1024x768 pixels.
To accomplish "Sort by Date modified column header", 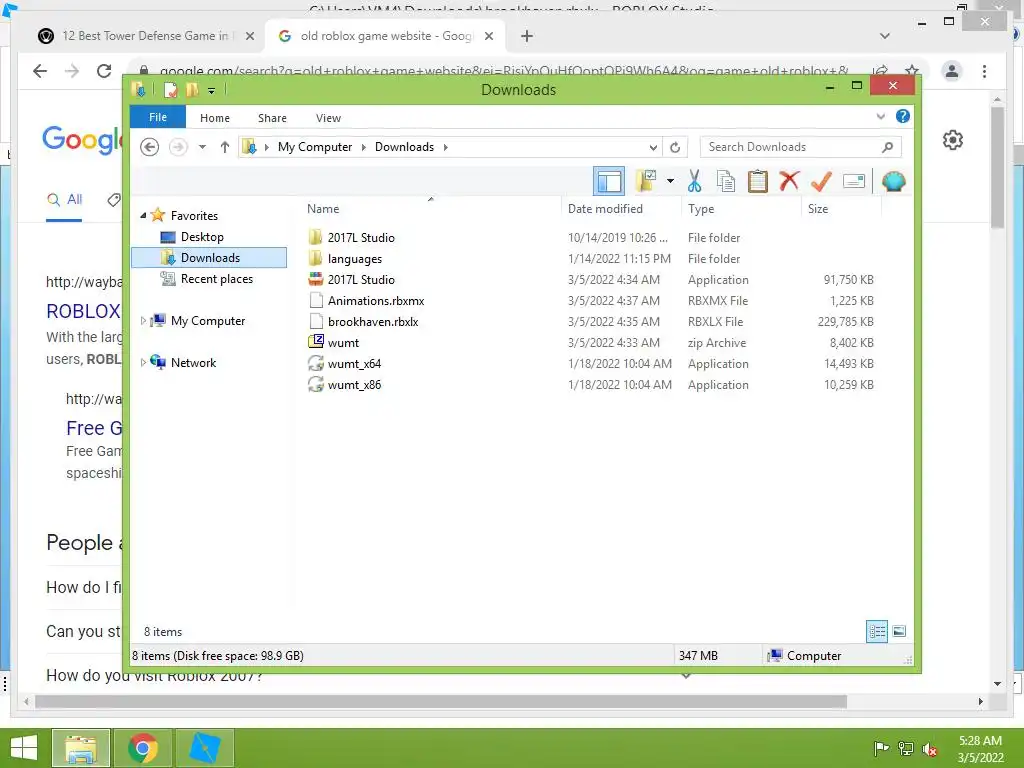I will pyautogui.click(x=620, y=208).
